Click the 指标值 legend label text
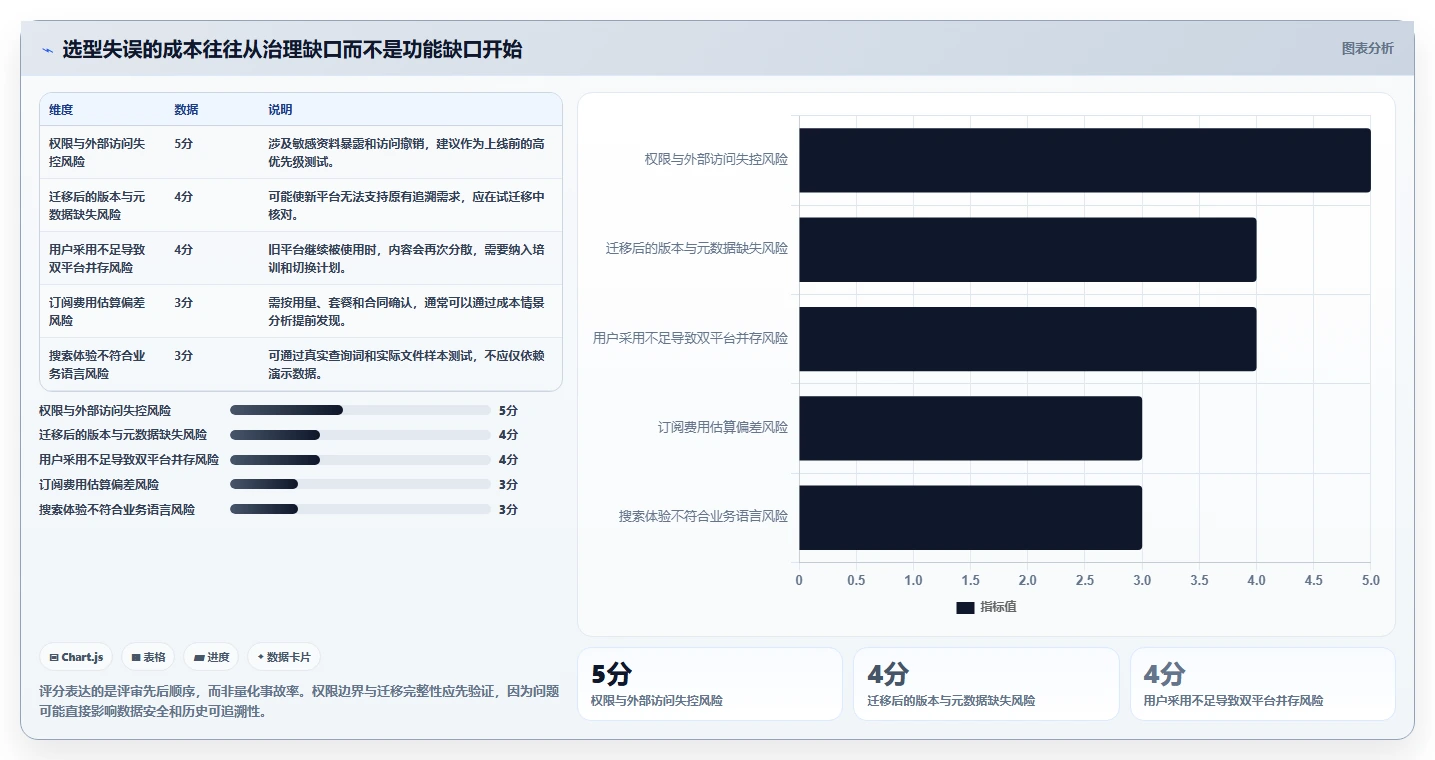Screen dimensions: 1435x760 (998, 607)
